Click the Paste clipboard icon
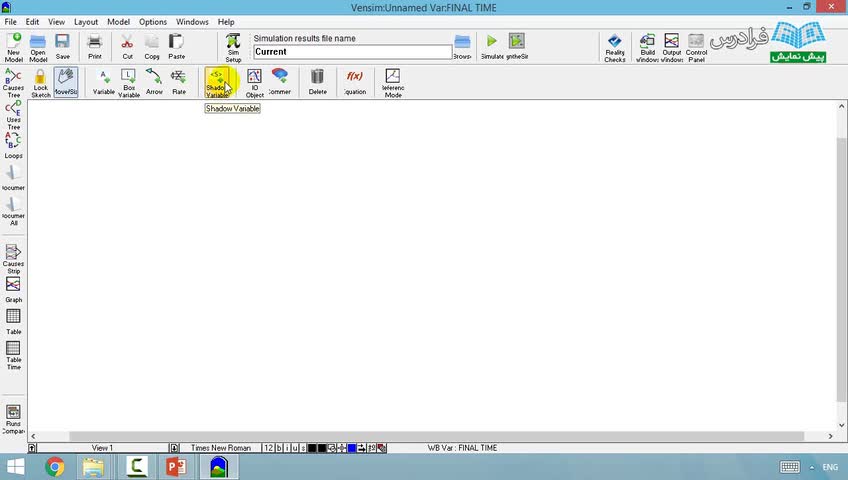848x480 pixels. [x=176, y=46]
